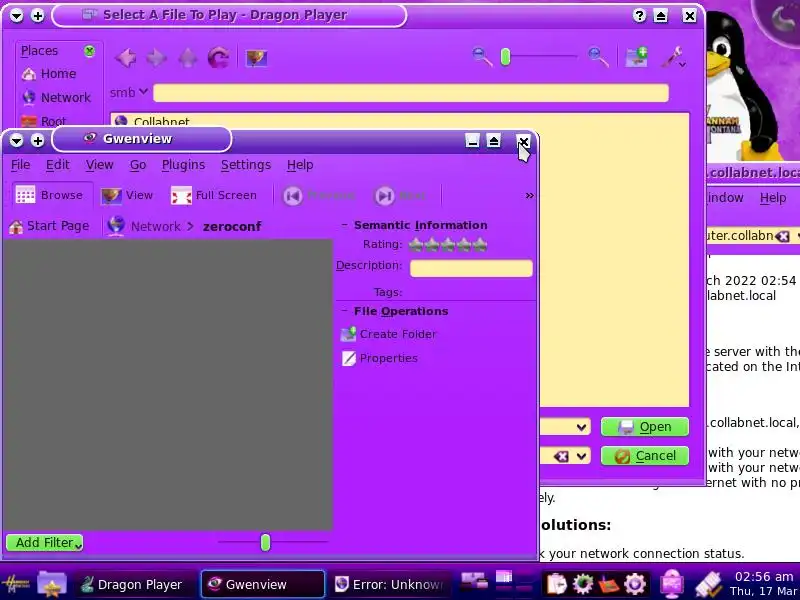Open Network in the Places panel

[56, 97]
